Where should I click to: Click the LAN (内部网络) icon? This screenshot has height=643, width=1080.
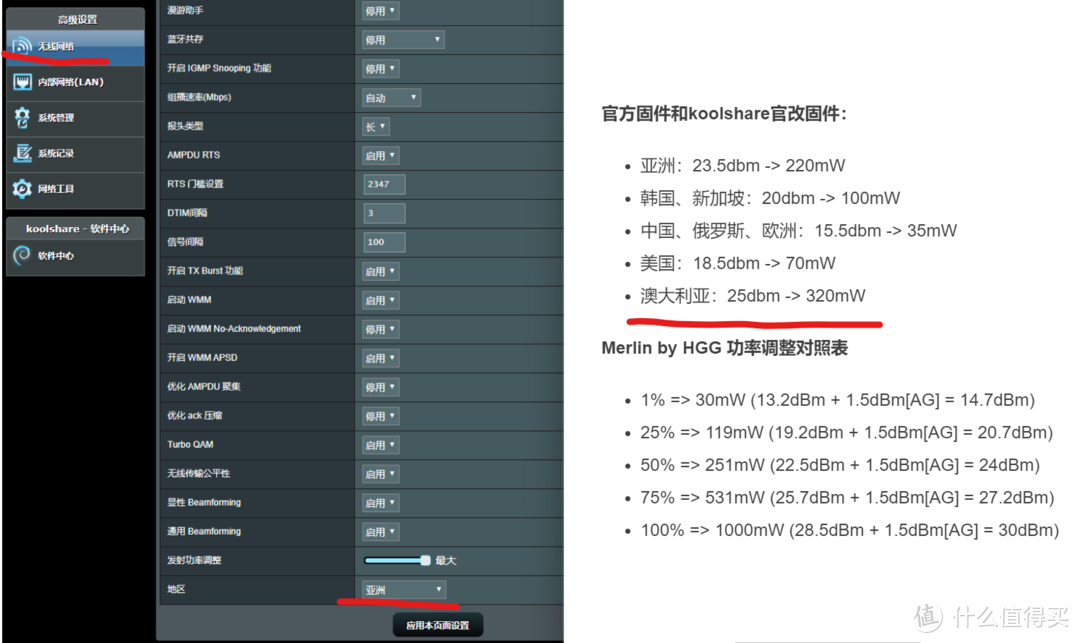[x=22, y=82]
